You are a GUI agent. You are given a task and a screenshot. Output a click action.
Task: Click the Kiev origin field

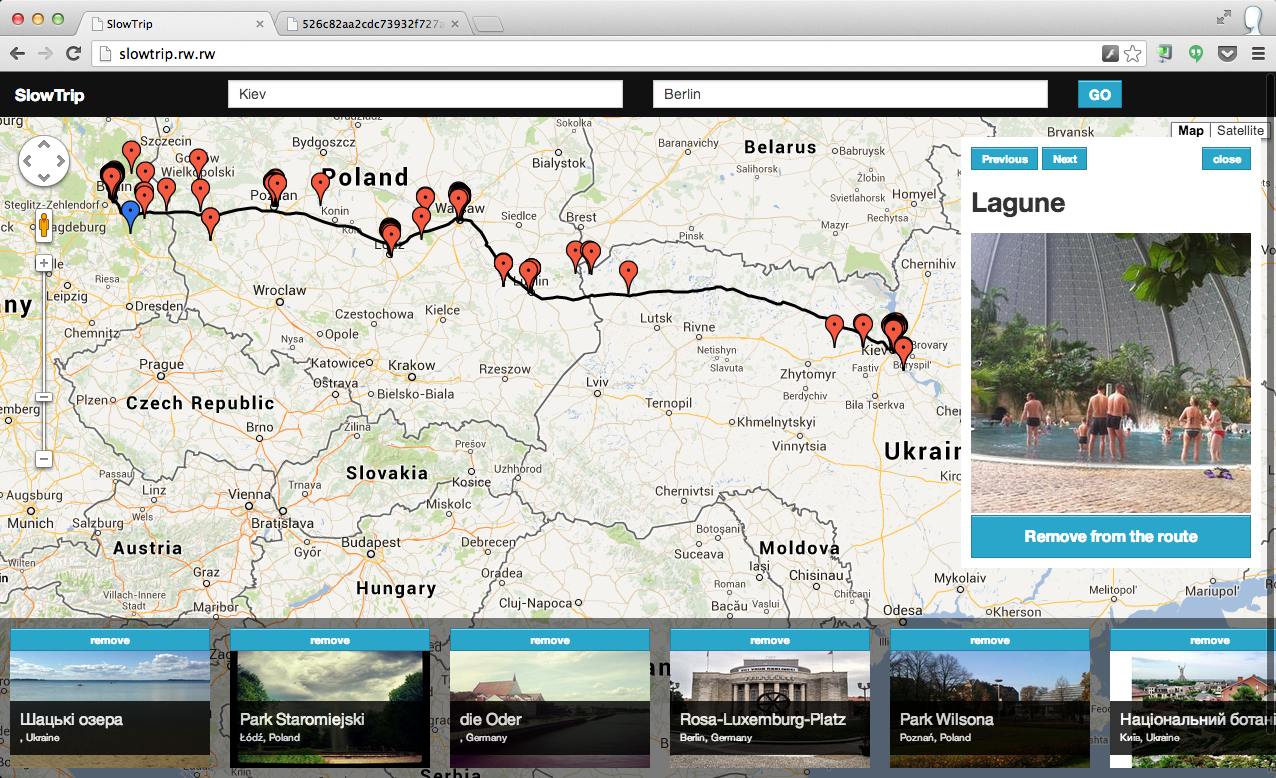point(426,94)
